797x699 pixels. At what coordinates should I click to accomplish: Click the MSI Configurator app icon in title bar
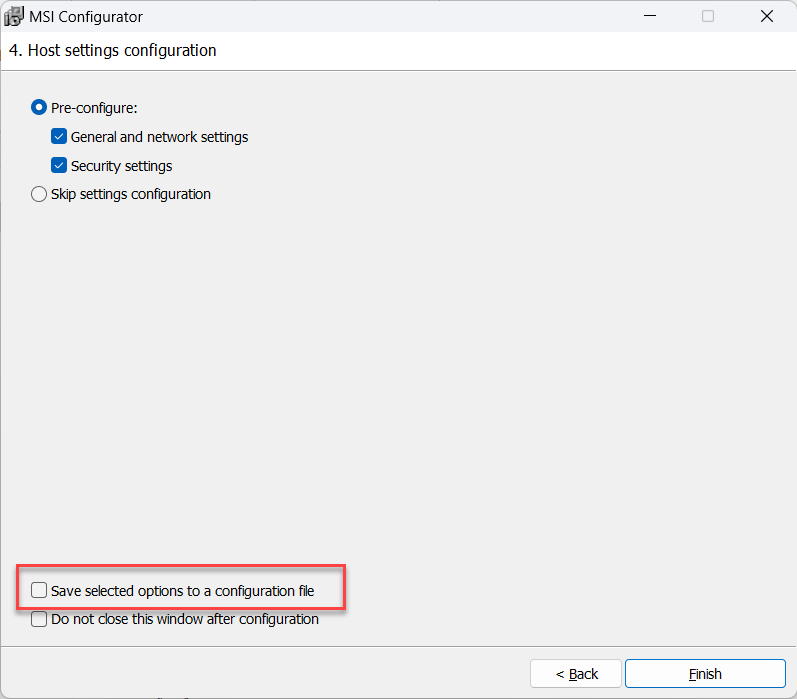(x=15, y=16)
